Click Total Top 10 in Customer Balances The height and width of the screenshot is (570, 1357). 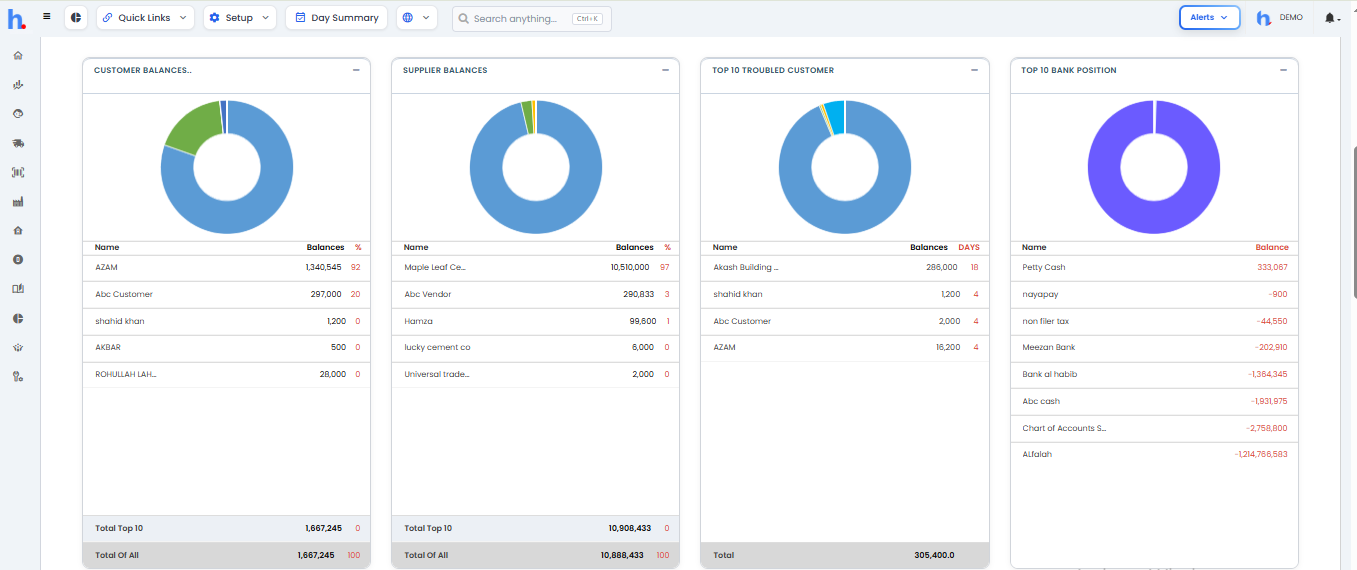[119, 528]
